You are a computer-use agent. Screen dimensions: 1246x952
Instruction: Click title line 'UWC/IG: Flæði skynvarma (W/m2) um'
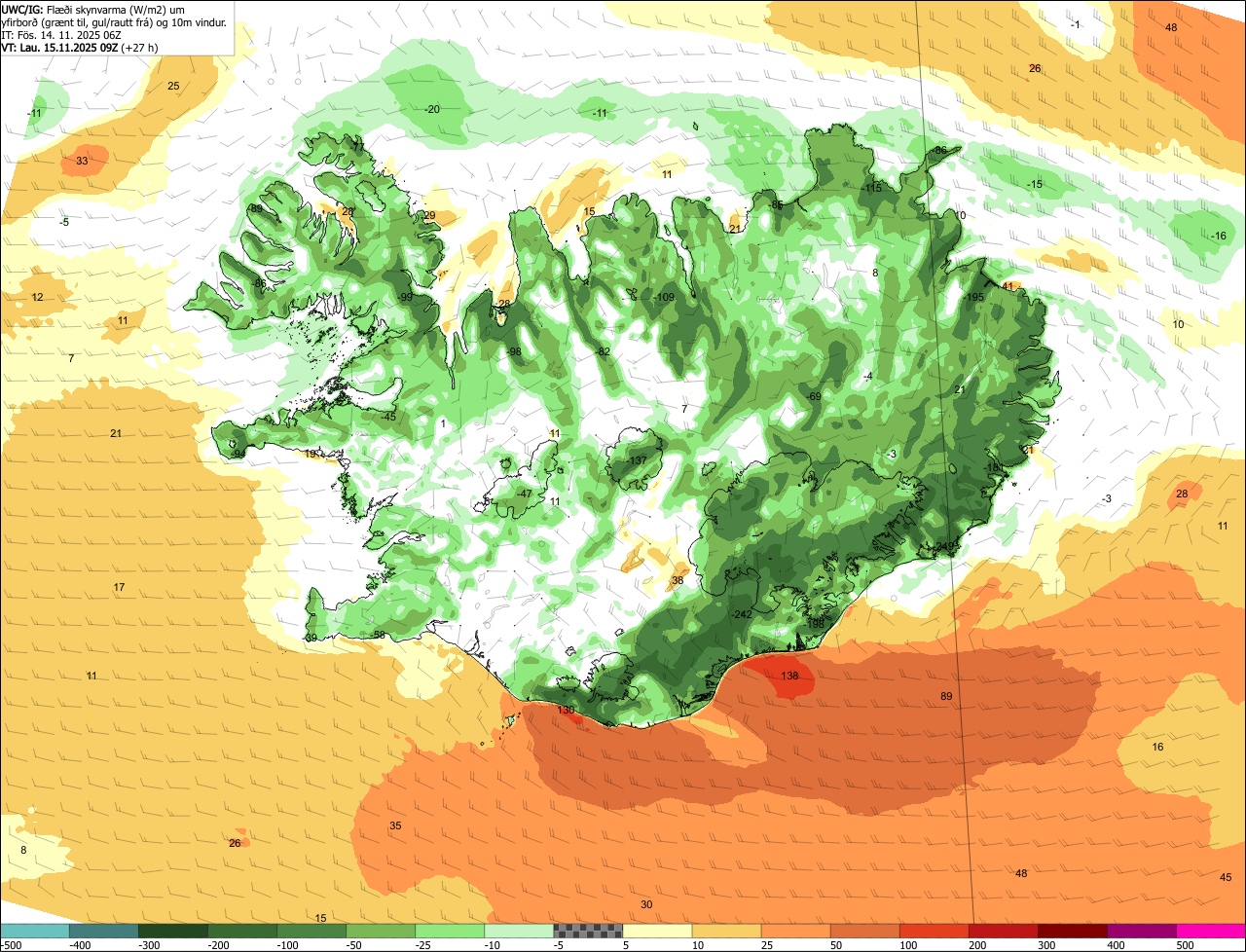[92, 9]
